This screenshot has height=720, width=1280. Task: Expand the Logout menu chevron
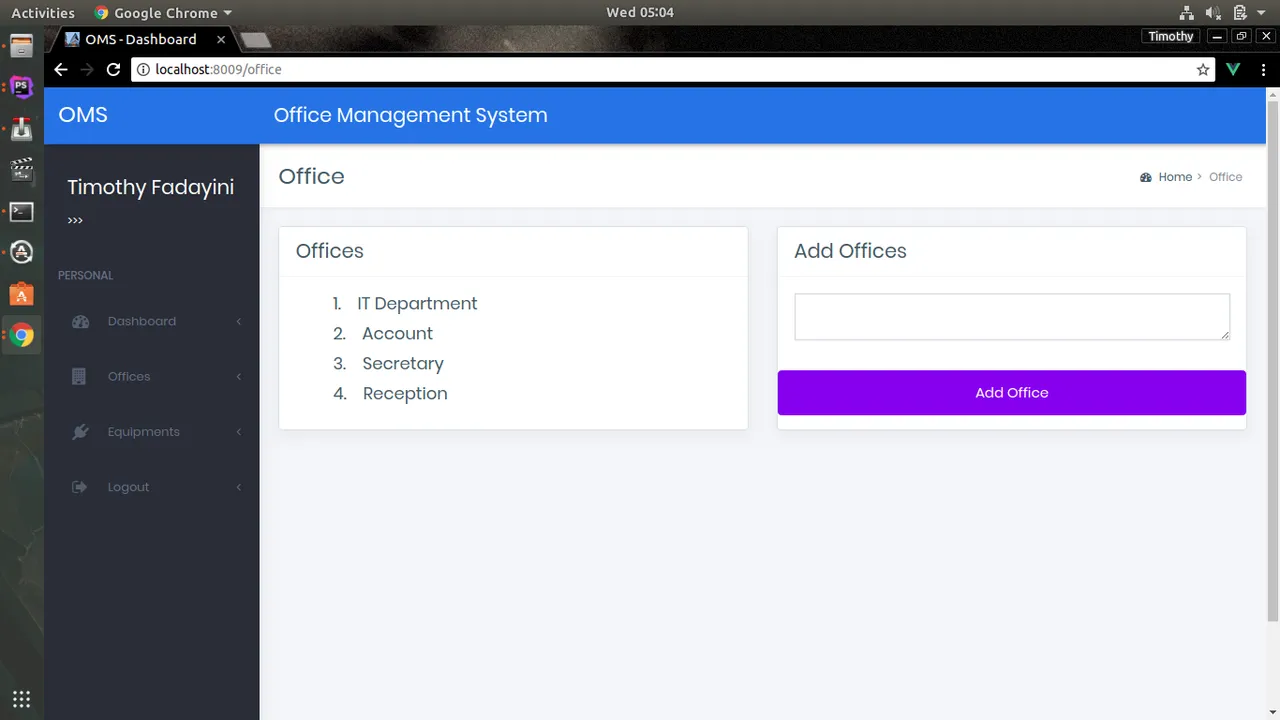coord(239,487)
